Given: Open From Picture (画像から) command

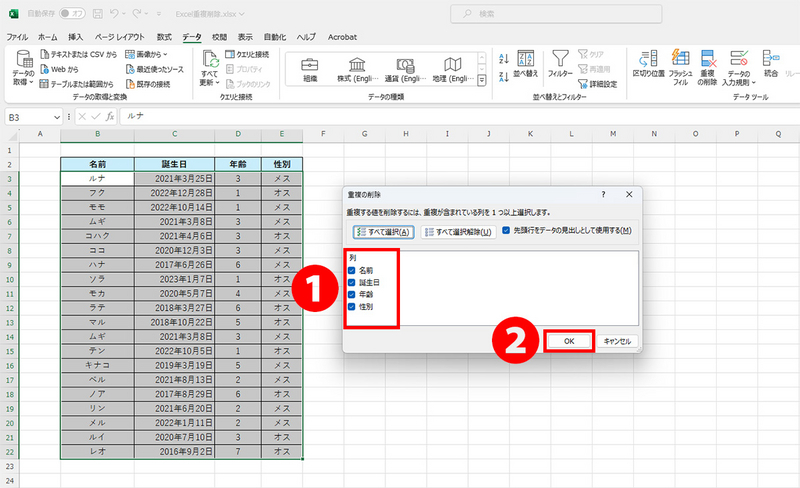Looking at the screenshot, I should pos(146,54).
